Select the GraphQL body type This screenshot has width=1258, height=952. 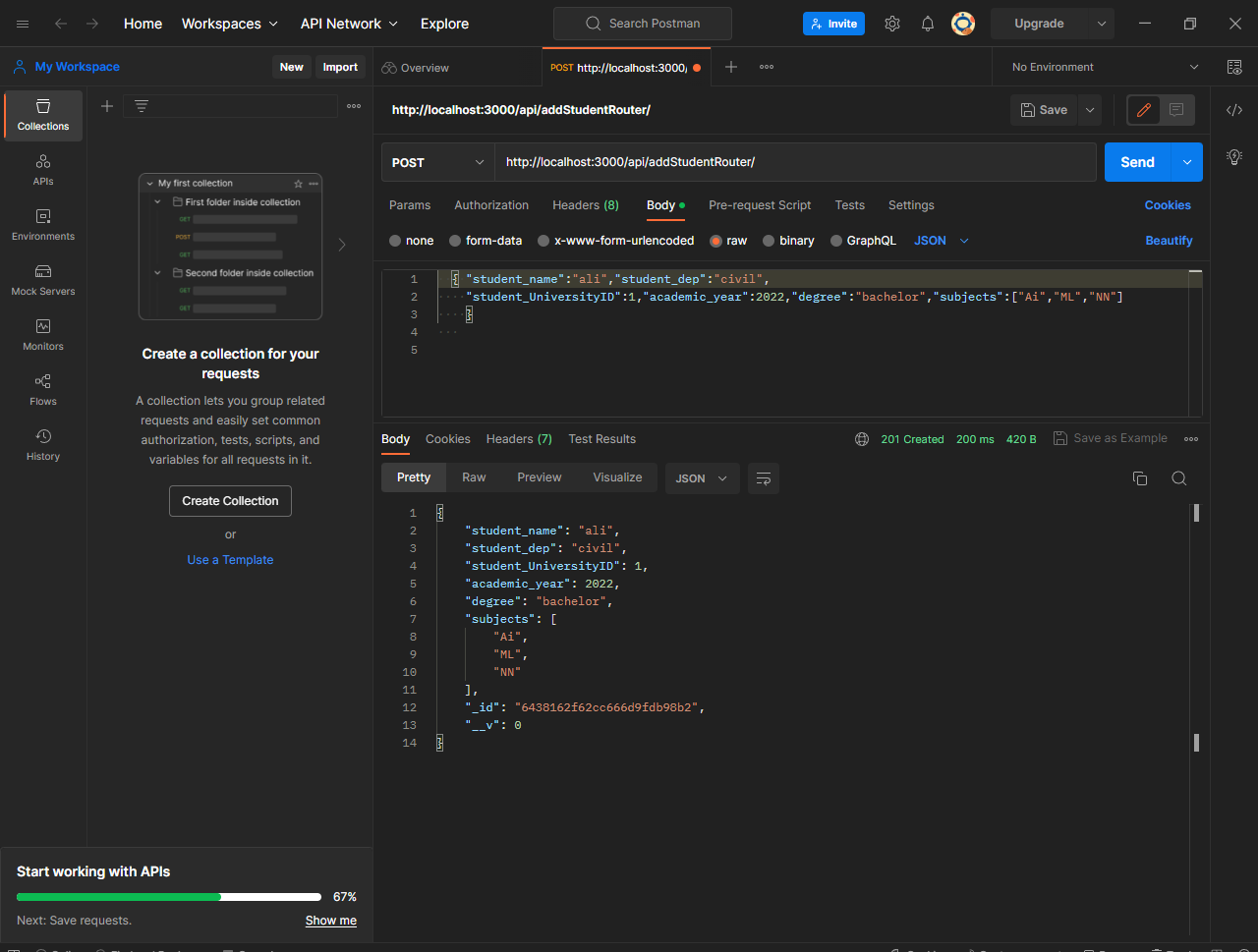pyautogui.click(x=863, y=241)
